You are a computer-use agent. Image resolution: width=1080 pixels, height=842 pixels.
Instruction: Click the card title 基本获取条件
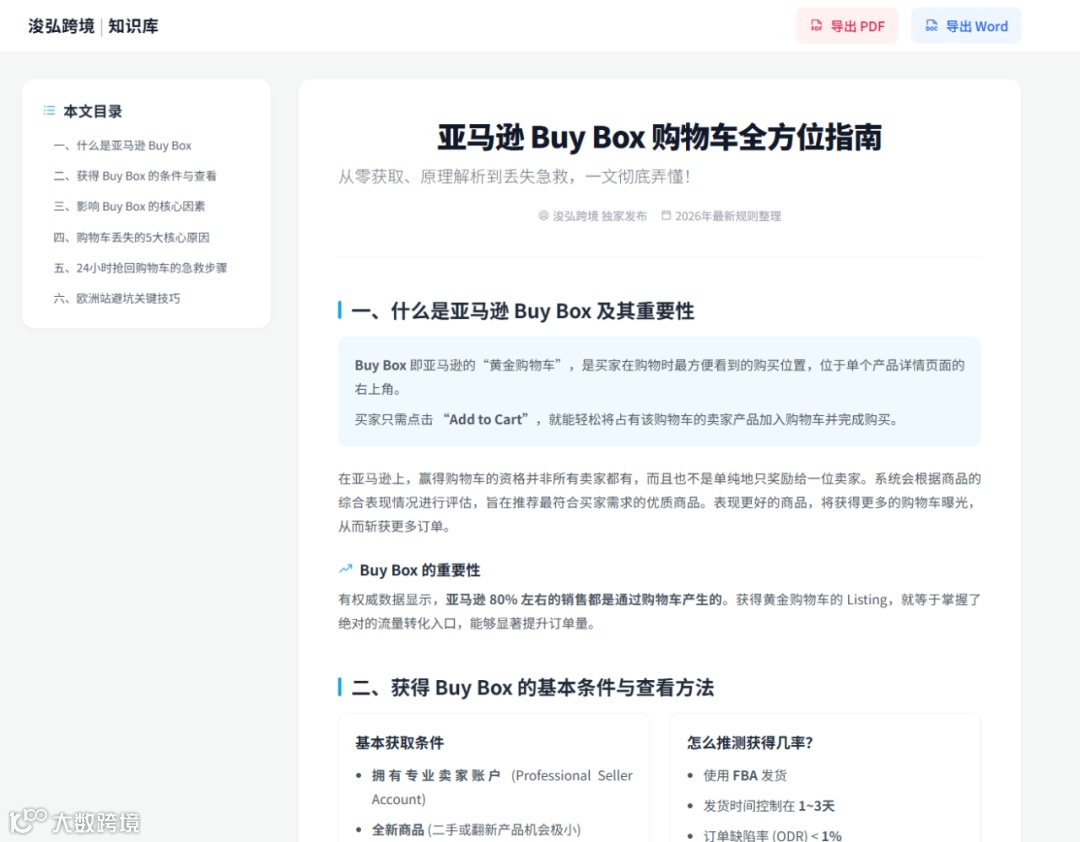(x=399, y=743)
